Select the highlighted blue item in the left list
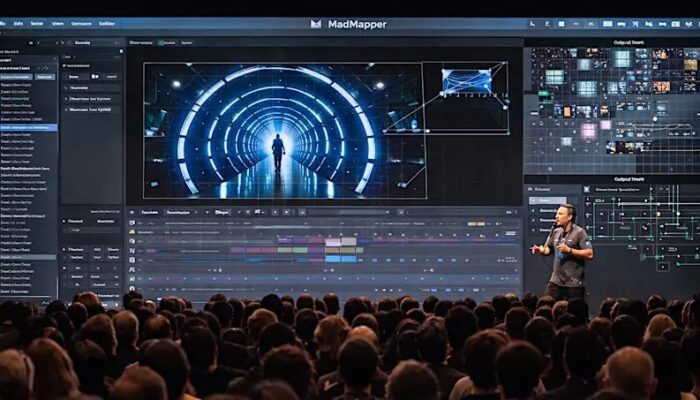The width and height of the screenshot is (700, 400). pos(28,128)
